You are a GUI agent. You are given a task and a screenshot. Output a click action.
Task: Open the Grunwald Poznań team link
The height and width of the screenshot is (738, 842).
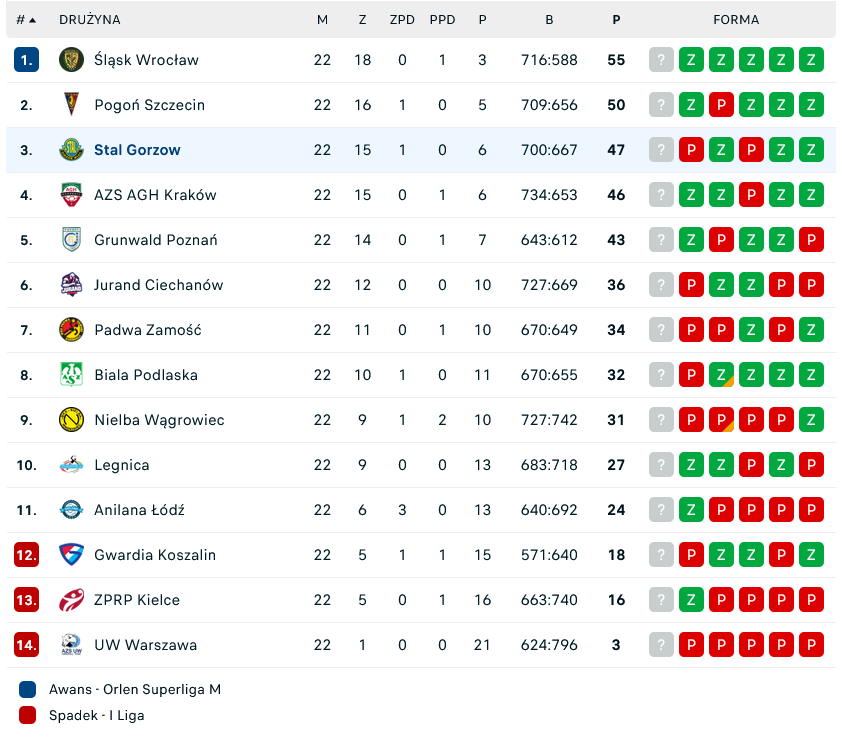click(155, 240)
